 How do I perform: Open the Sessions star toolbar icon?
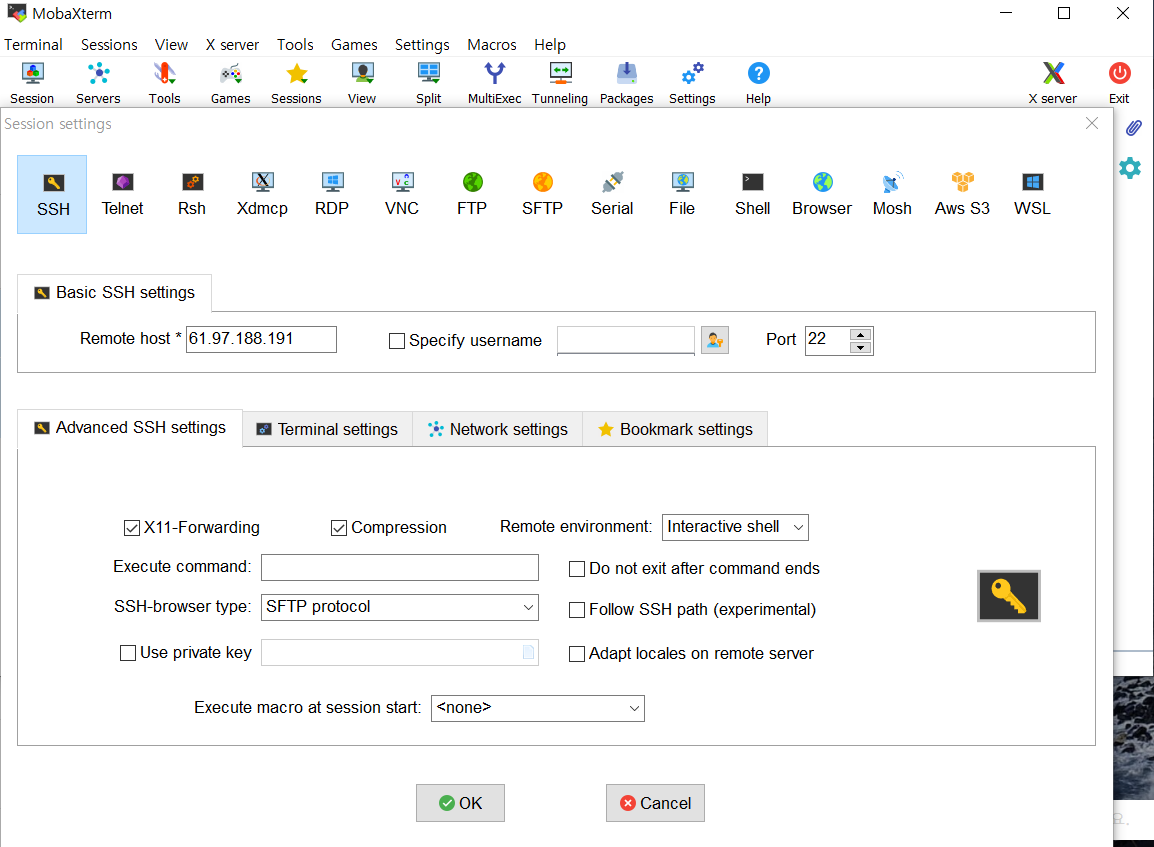click(296, 83)
